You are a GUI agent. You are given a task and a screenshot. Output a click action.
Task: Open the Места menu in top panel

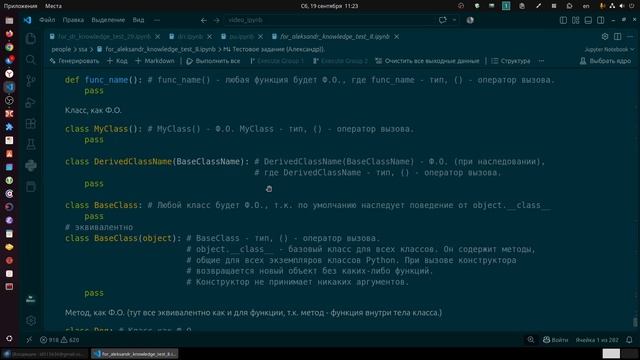coord(53,6)
